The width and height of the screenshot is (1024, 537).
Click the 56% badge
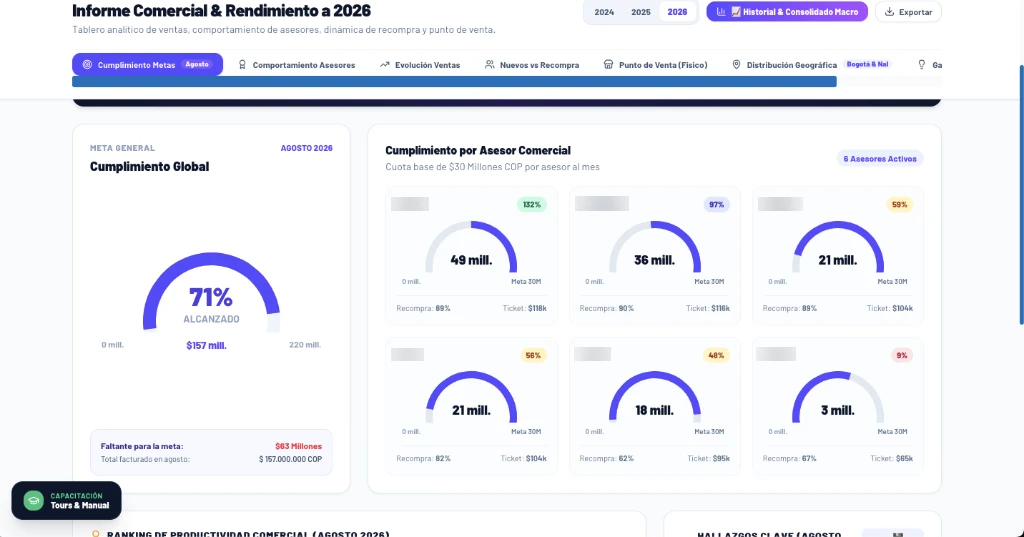point(533,355)
